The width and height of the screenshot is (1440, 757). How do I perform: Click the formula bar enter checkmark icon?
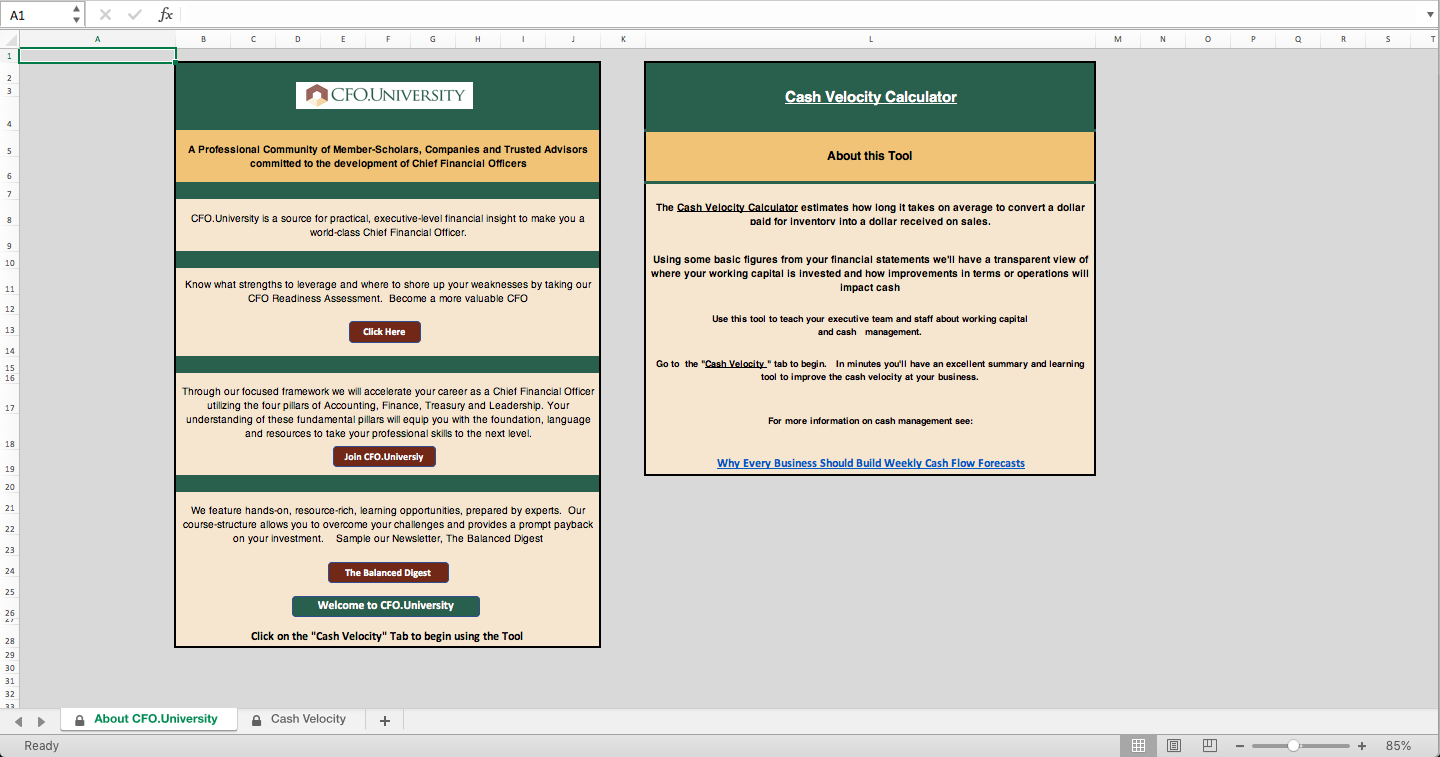coord(135,15)
